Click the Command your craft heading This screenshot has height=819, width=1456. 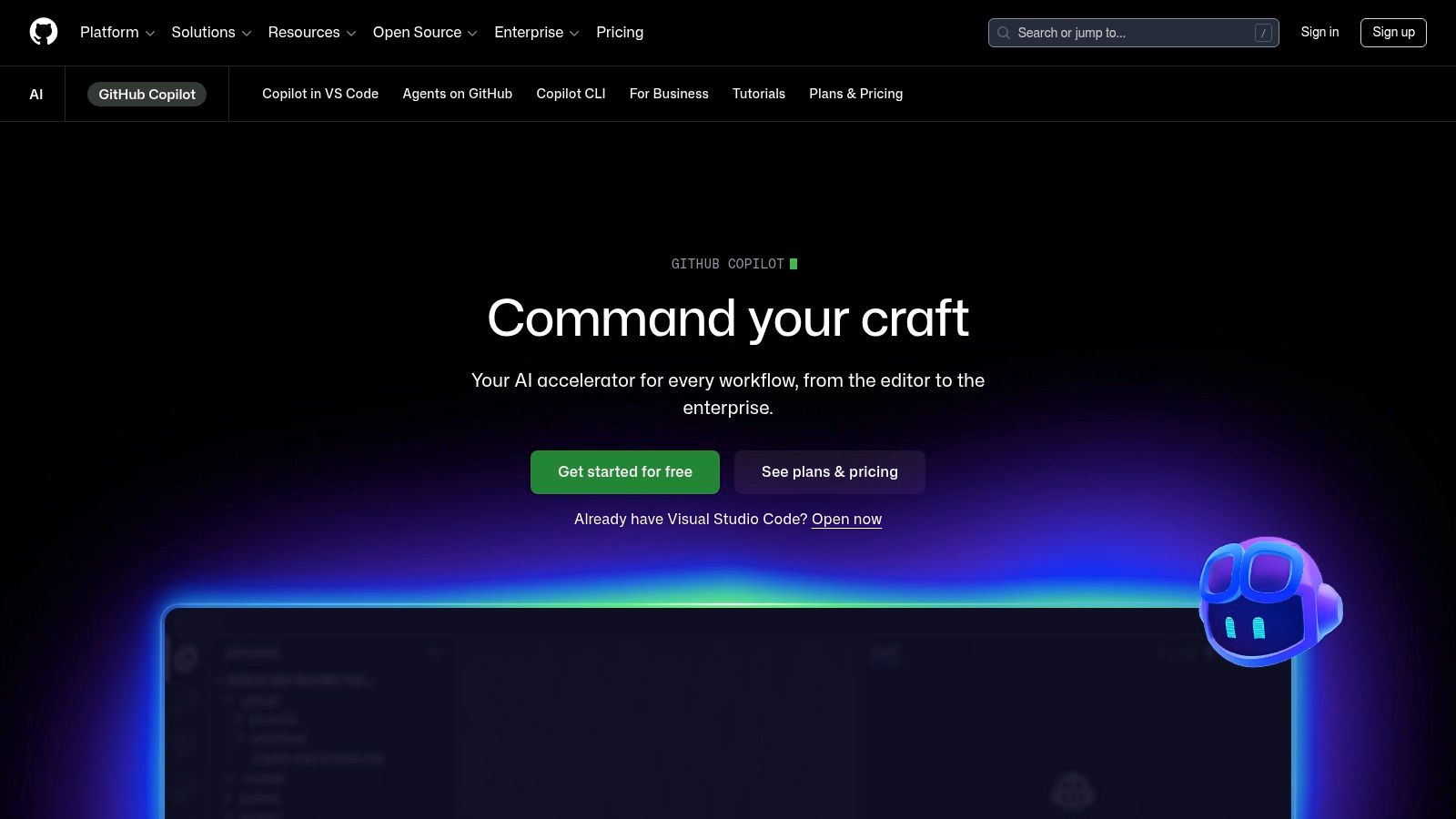[x=728, y=318]
